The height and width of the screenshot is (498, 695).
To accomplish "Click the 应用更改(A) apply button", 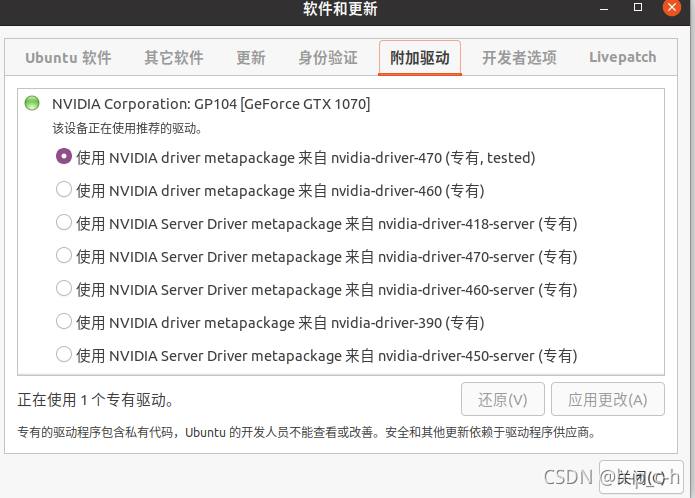I will [x=608, y=399].
